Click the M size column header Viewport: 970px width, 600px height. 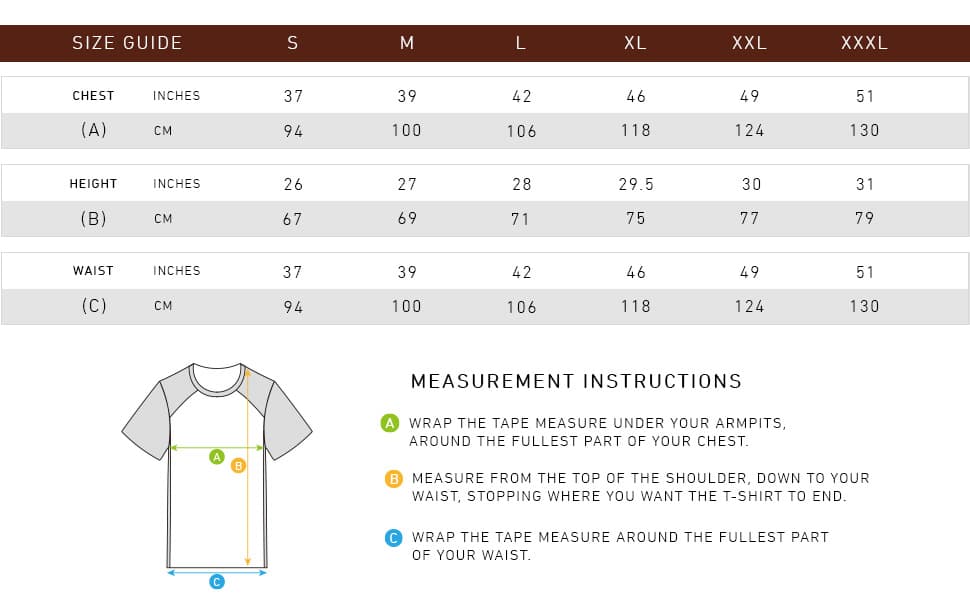[x=407, y=43]
